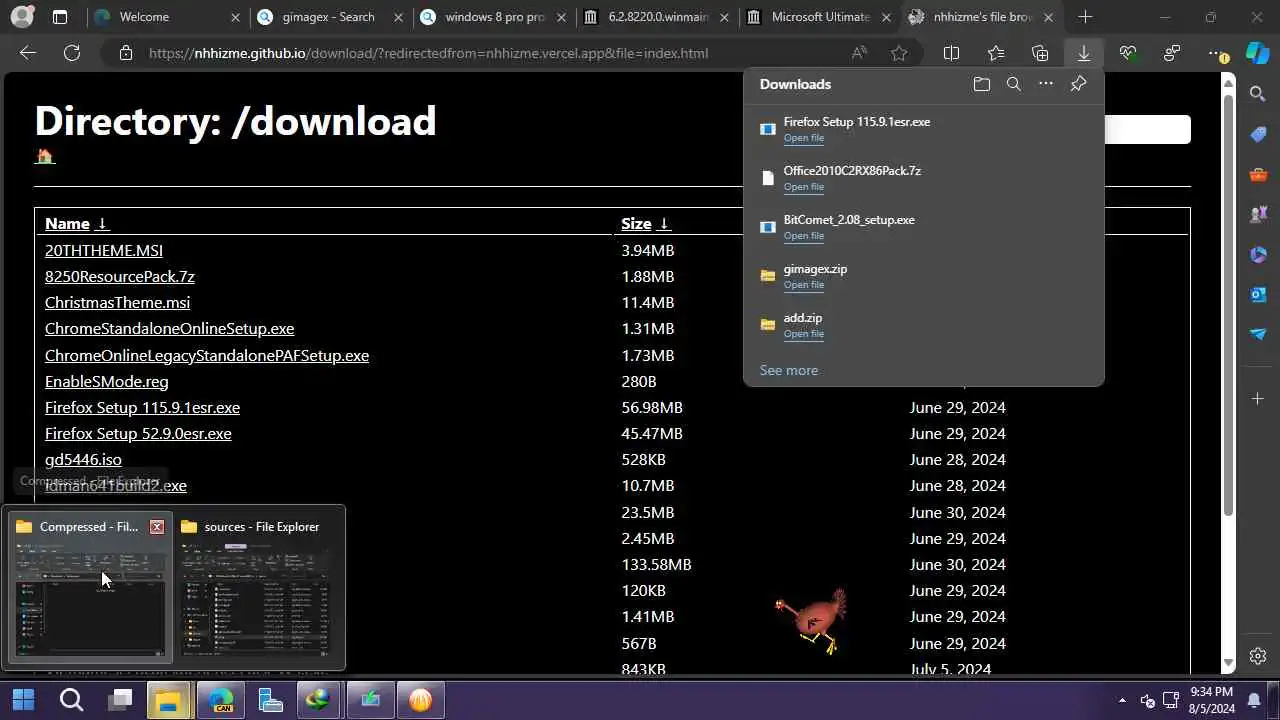Open downloads folder icon in Downloads panel

coord(981,84)
